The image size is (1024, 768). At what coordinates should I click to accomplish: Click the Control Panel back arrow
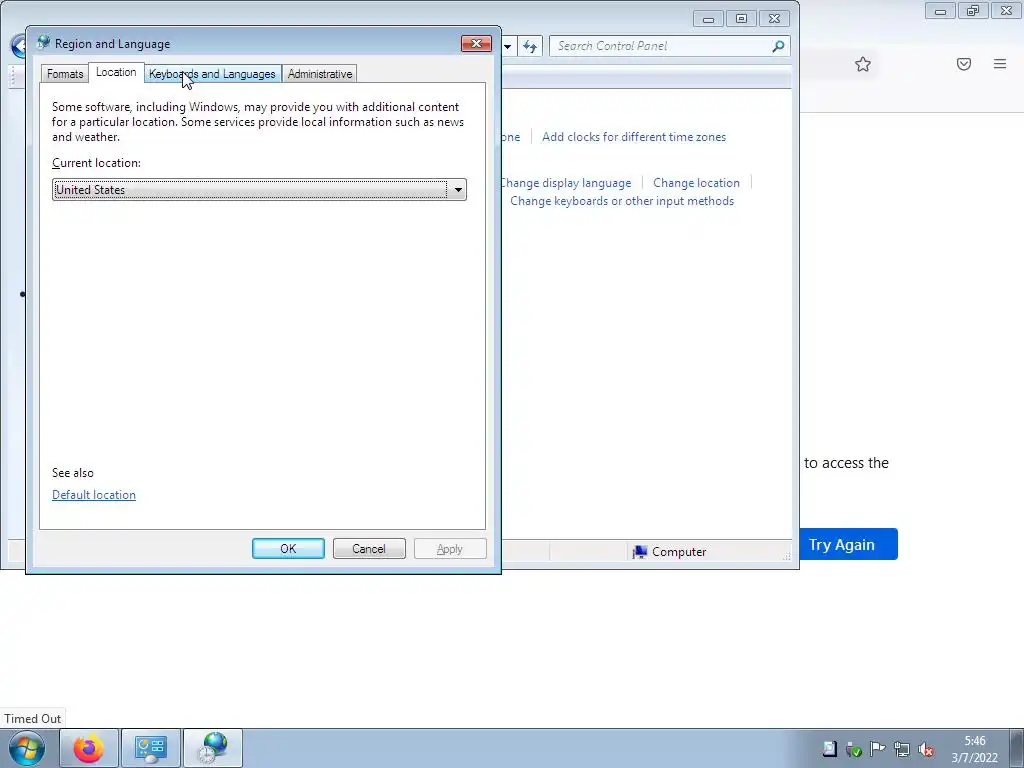tap(18, 46)
